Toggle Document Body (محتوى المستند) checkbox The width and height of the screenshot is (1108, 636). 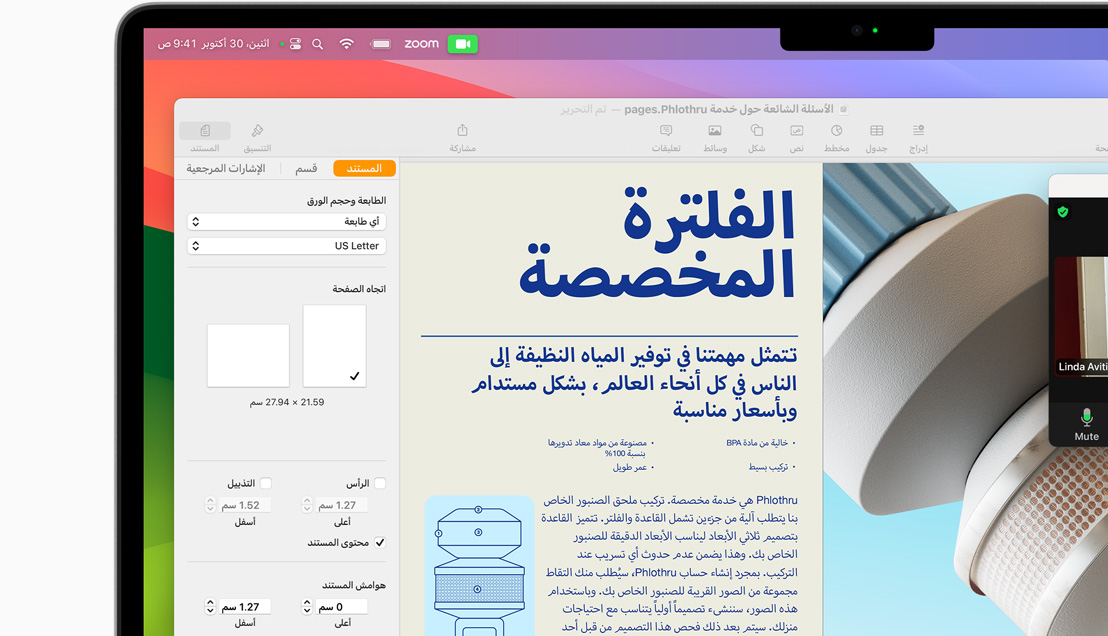pos(380,543)
